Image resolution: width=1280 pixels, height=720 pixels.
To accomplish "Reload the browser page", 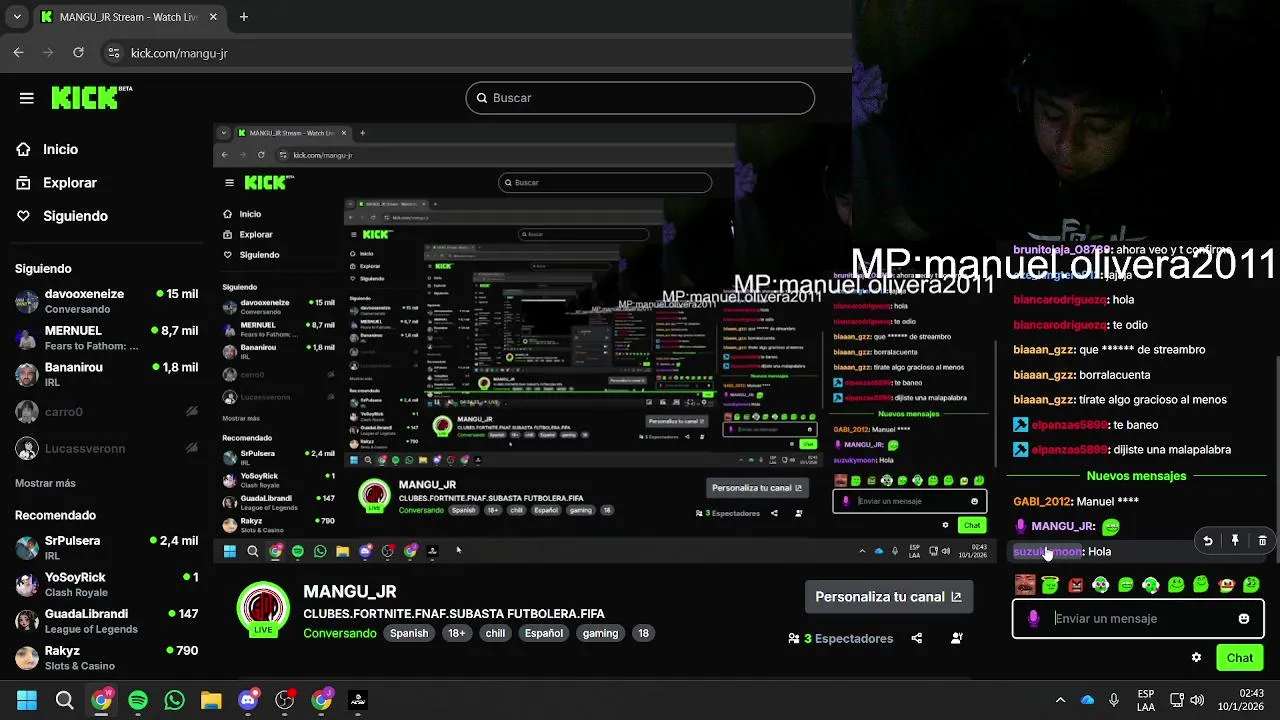I will click(x=80, y=53).
